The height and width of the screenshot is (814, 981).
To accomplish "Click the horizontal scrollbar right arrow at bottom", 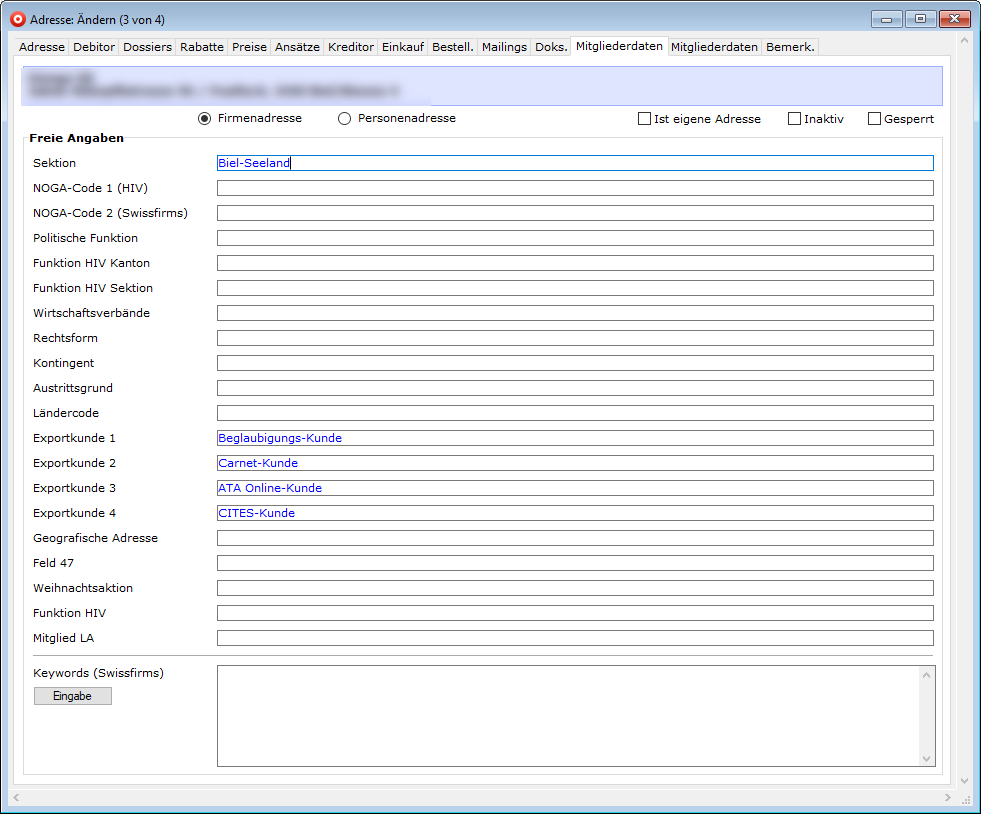I will point(948,797).
